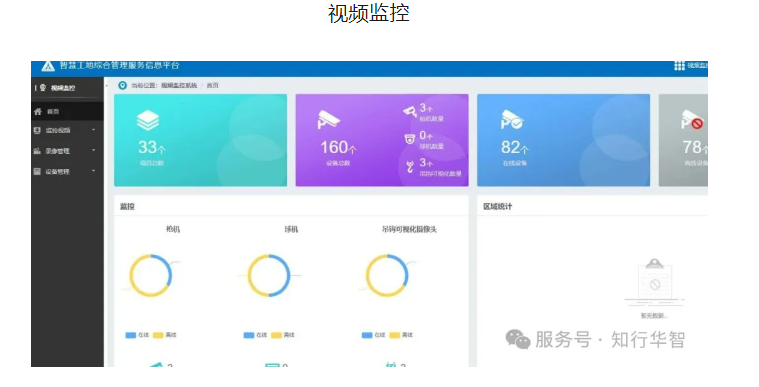Click the 球机 chart title
The width and height of the screenshot is (759, 387).
pyautogui.click(x=291, y=229)
